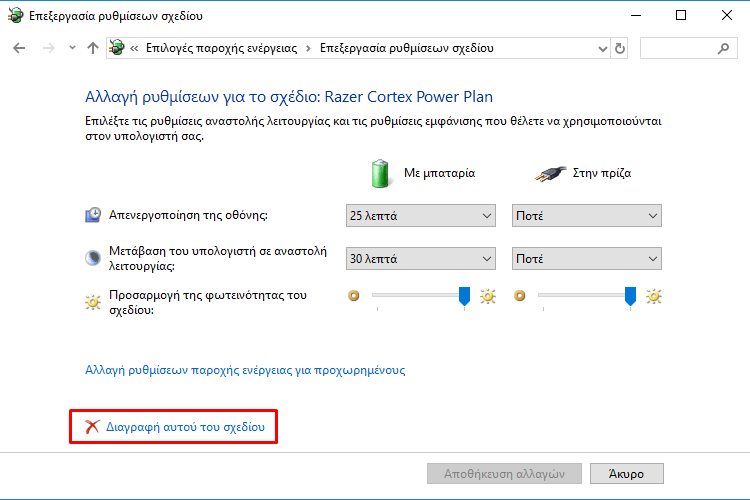
Task: Click dim sun icon of battery brightness slider
Action: (x=353, y=296)
